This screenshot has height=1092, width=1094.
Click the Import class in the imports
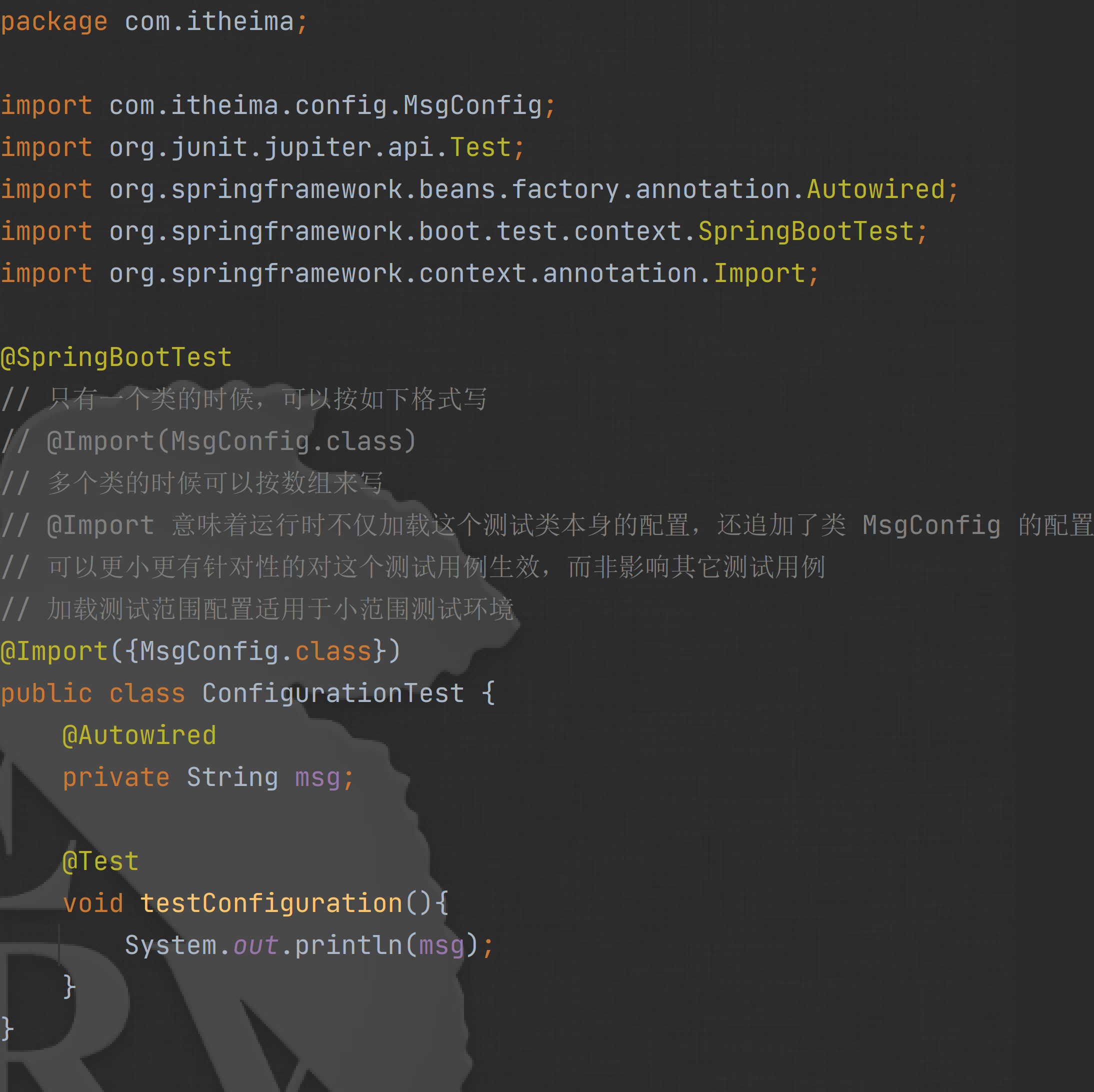[x=759, y=273]
